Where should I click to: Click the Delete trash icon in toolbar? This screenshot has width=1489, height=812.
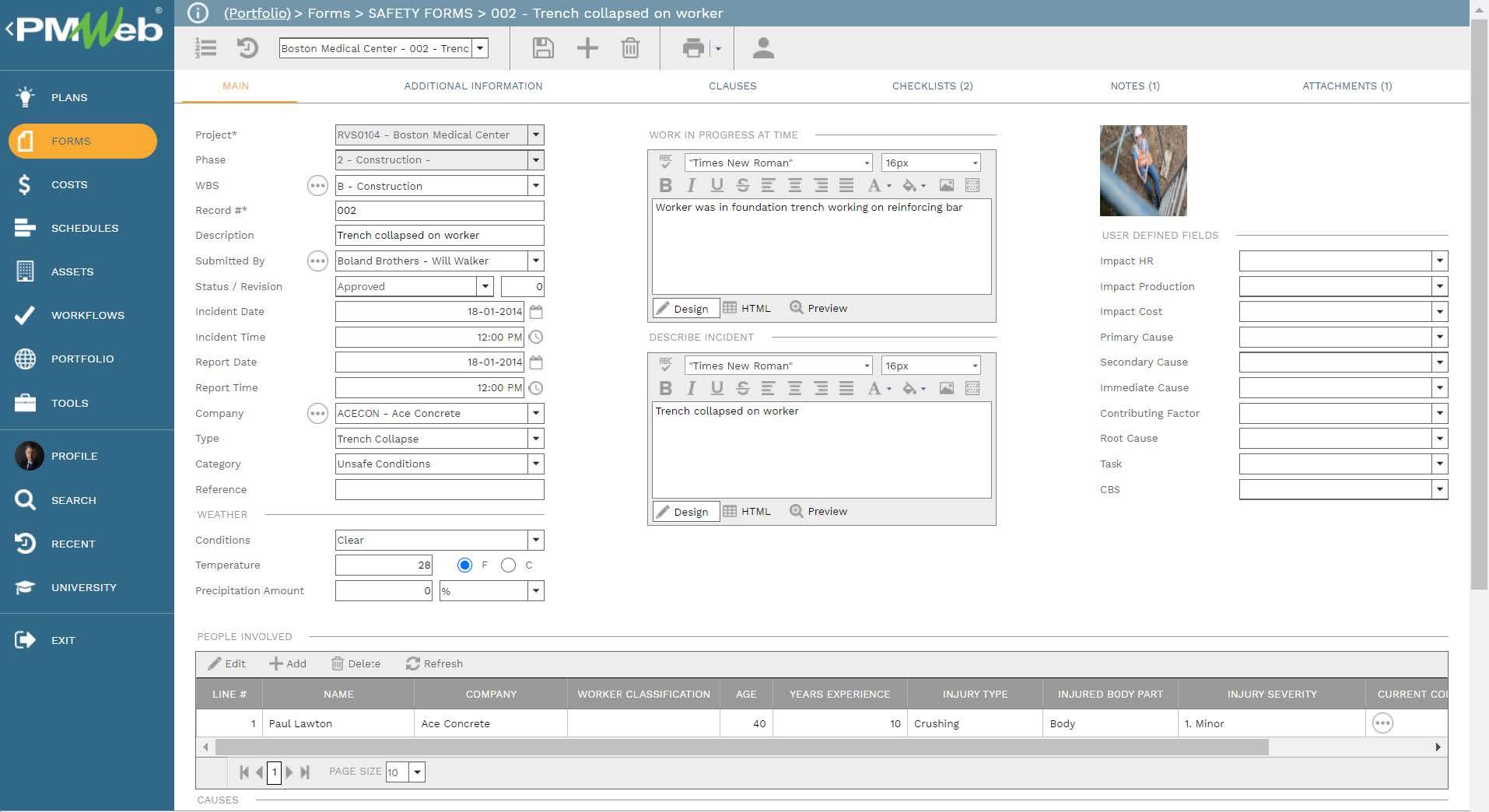point(630,48)
